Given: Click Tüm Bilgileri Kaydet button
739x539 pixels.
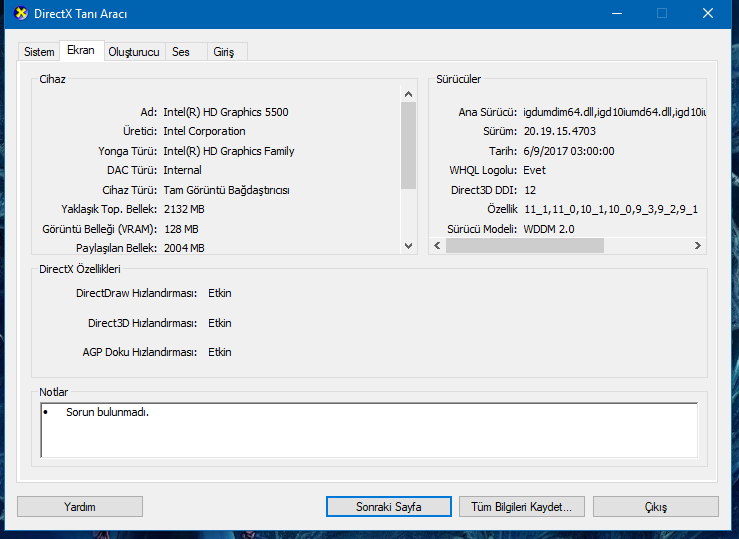Looking at the screenshot, I should pos(522,506).
